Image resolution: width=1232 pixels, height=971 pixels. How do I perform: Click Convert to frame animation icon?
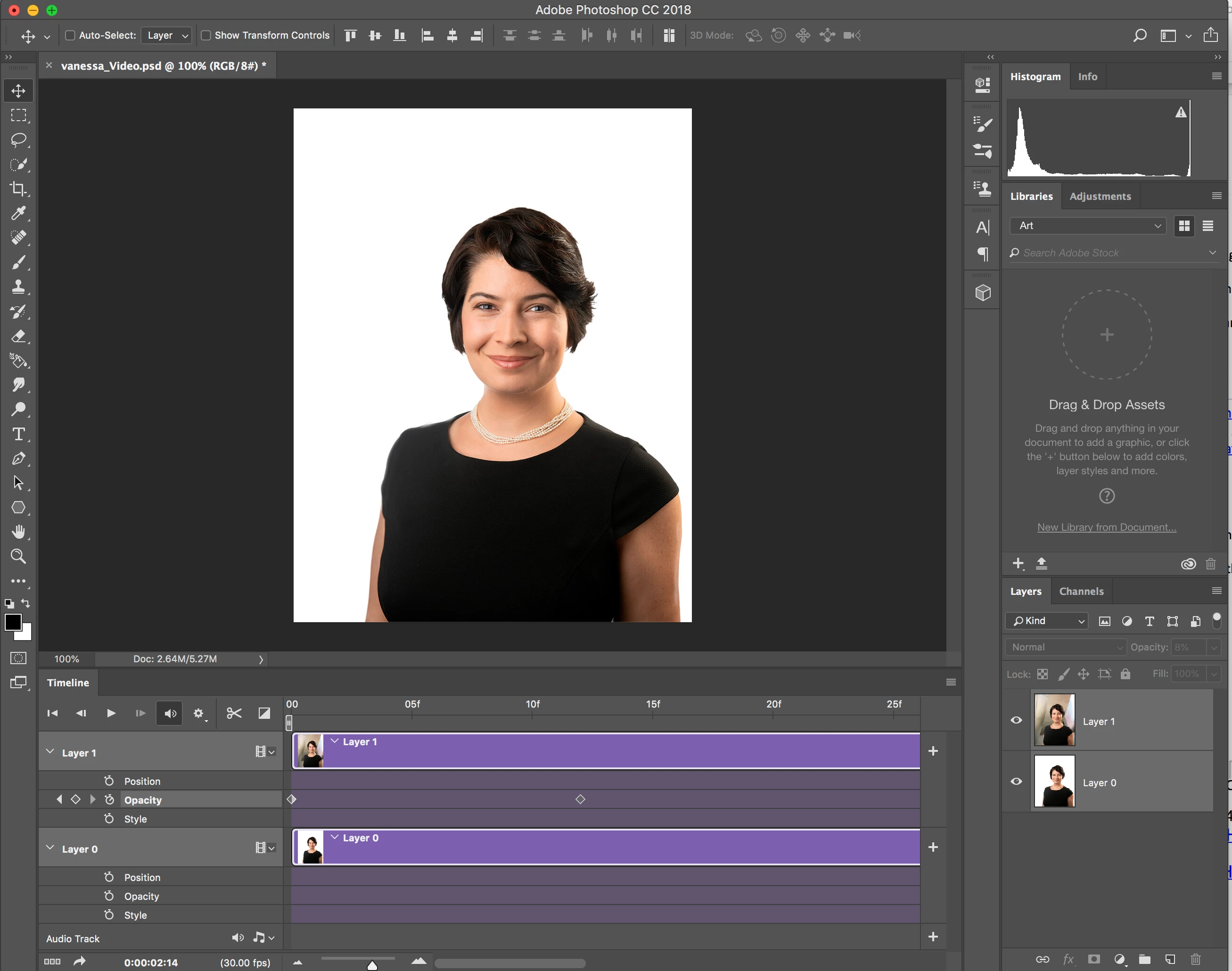52,961
